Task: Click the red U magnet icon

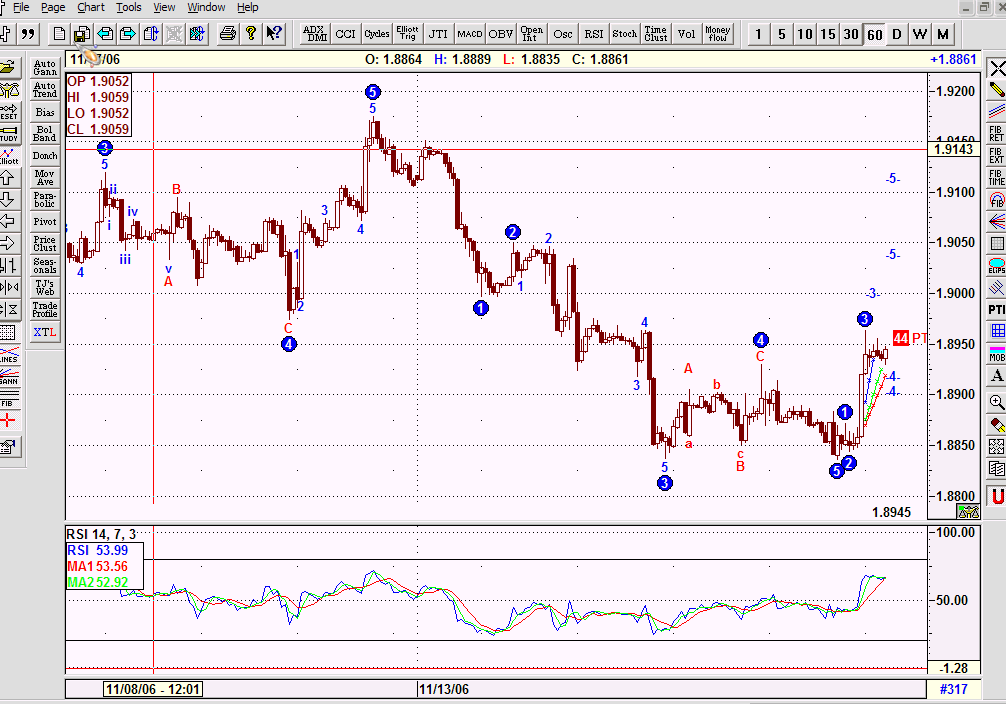Action: (998, 496)
